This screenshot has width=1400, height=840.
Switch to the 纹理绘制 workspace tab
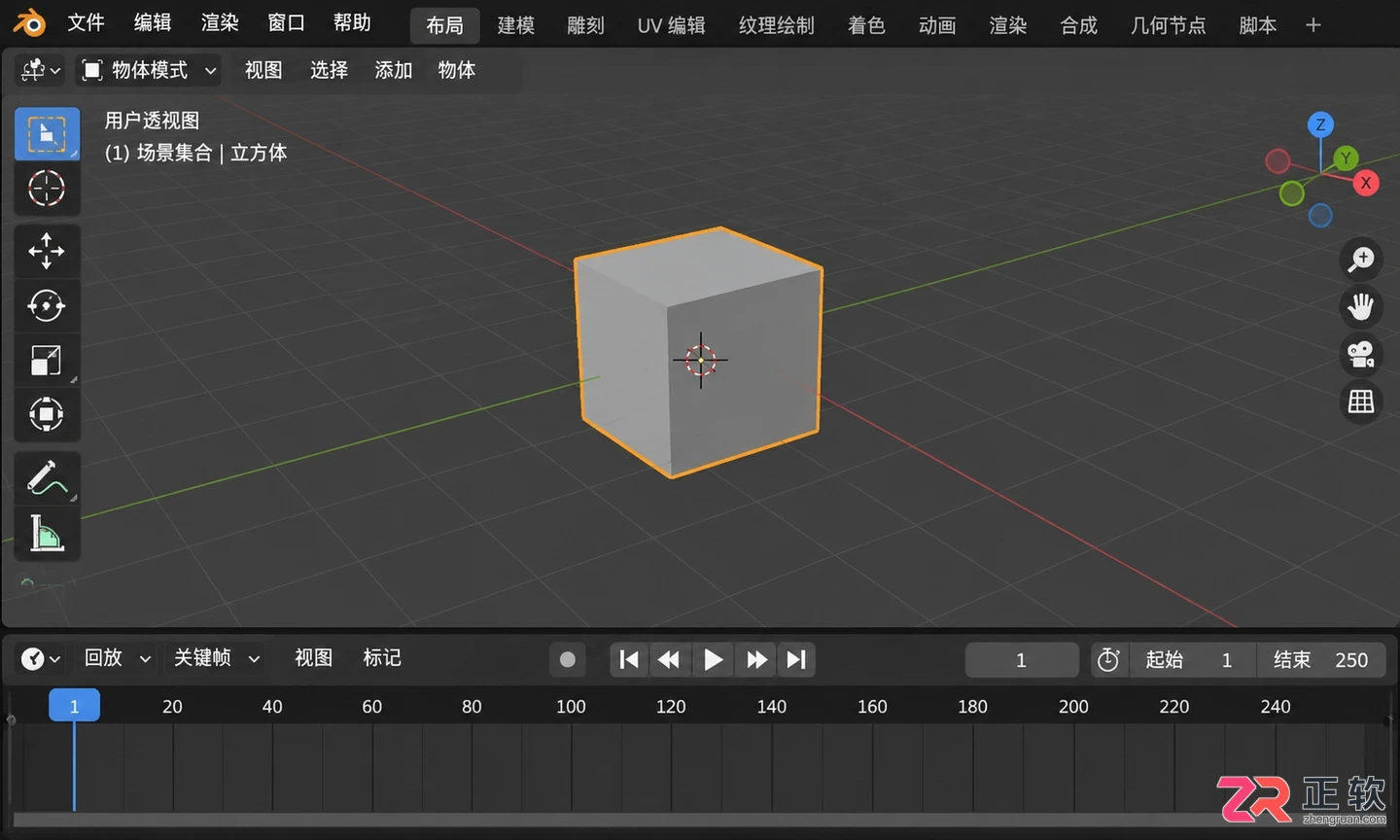(777, 25)
